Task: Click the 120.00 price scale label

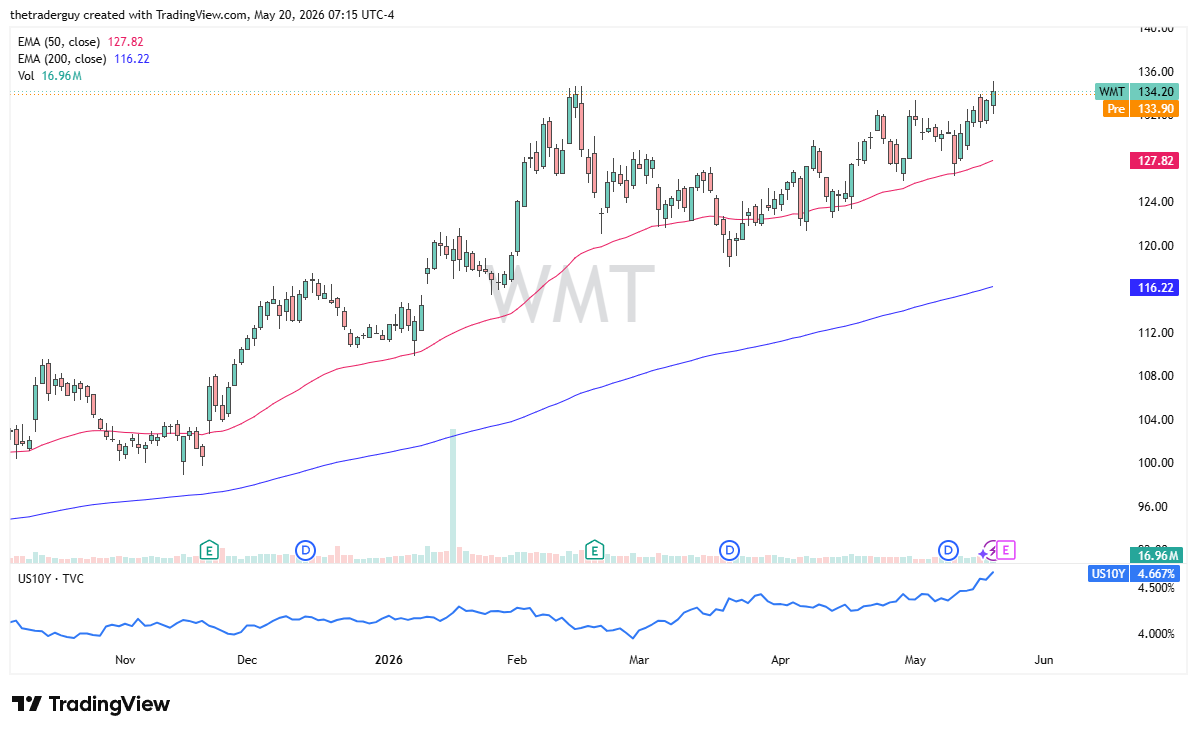Action: (1156, 245)
